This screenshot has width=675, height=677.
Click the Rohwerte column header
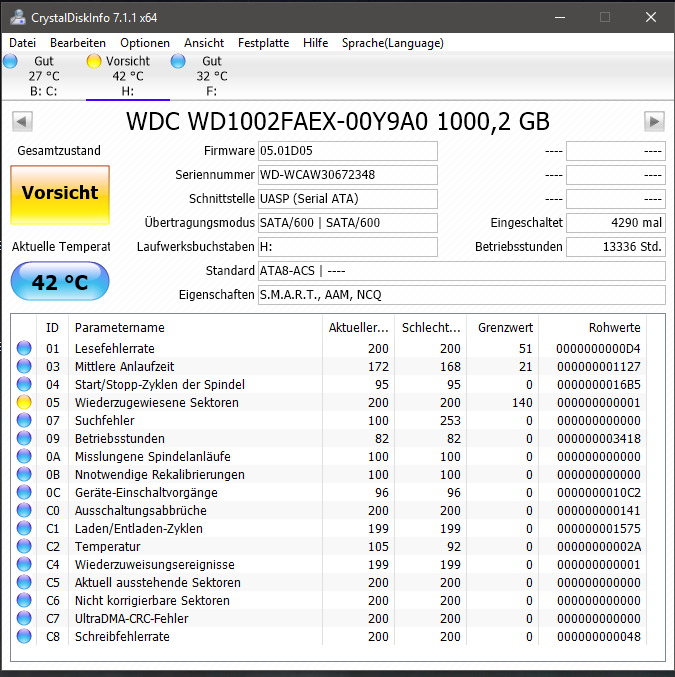coord(592,328)
